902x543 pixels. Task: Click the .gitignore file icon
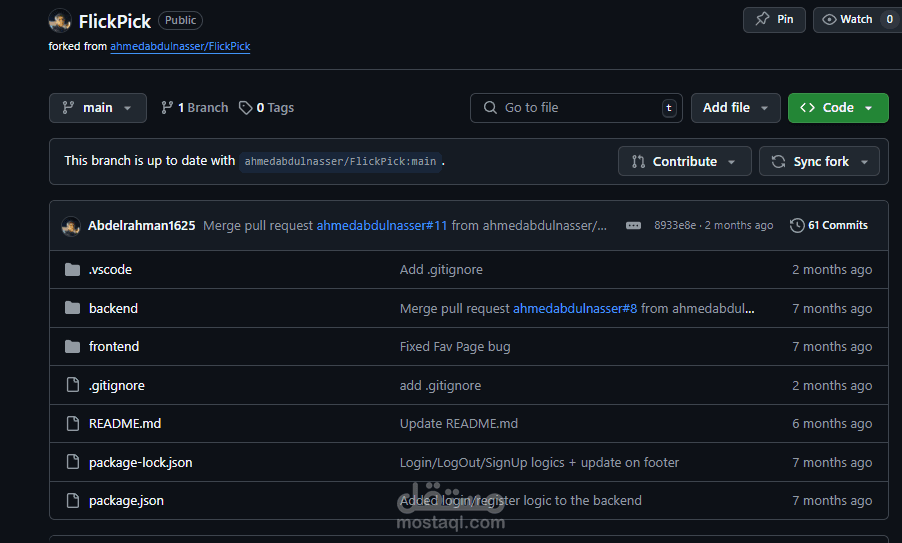click(72, 385)
